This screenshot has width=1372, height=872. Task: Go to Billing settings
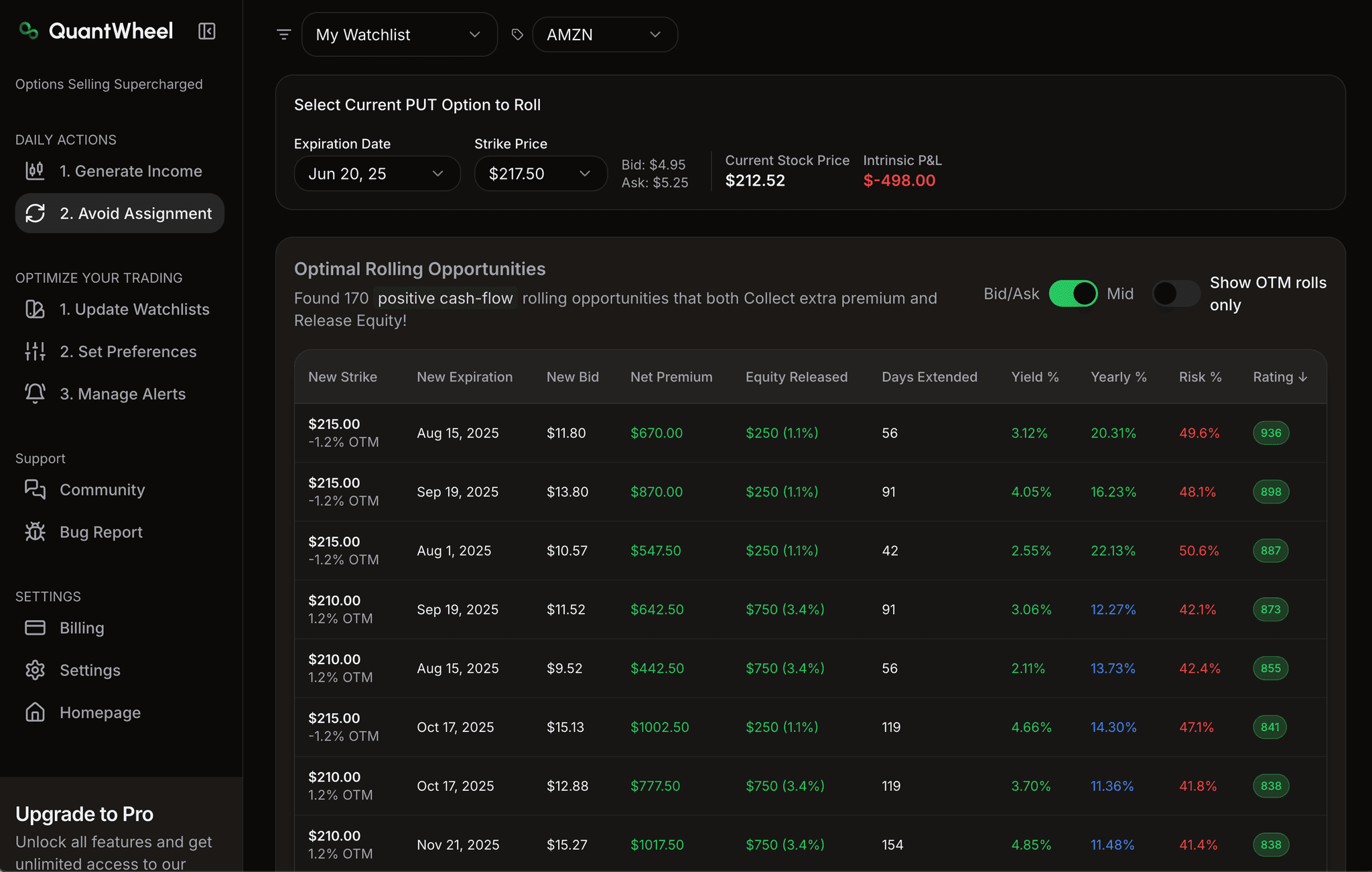[x=82, y=627]
